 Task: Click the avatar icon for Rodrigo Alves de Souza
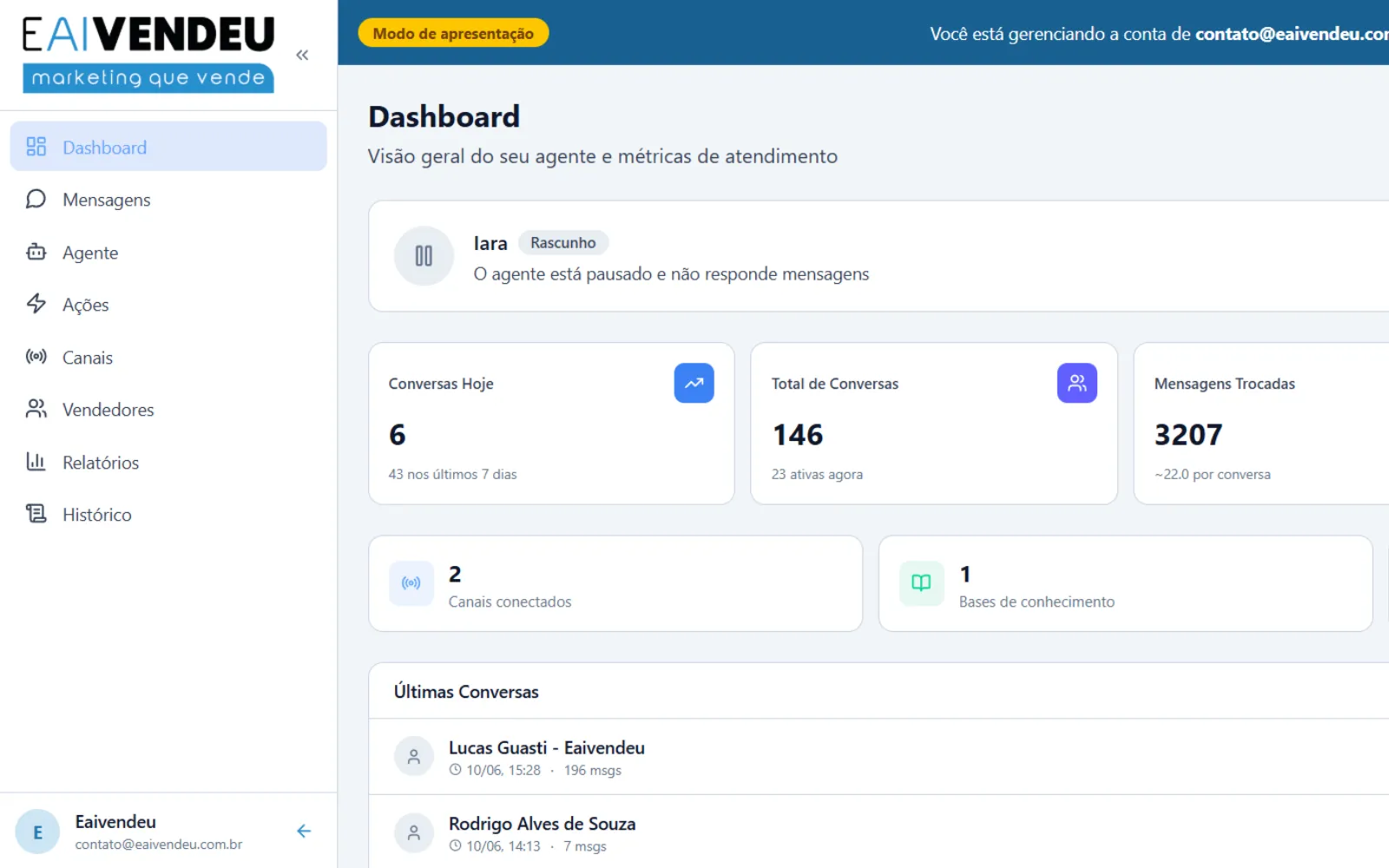tap(414, 833)
